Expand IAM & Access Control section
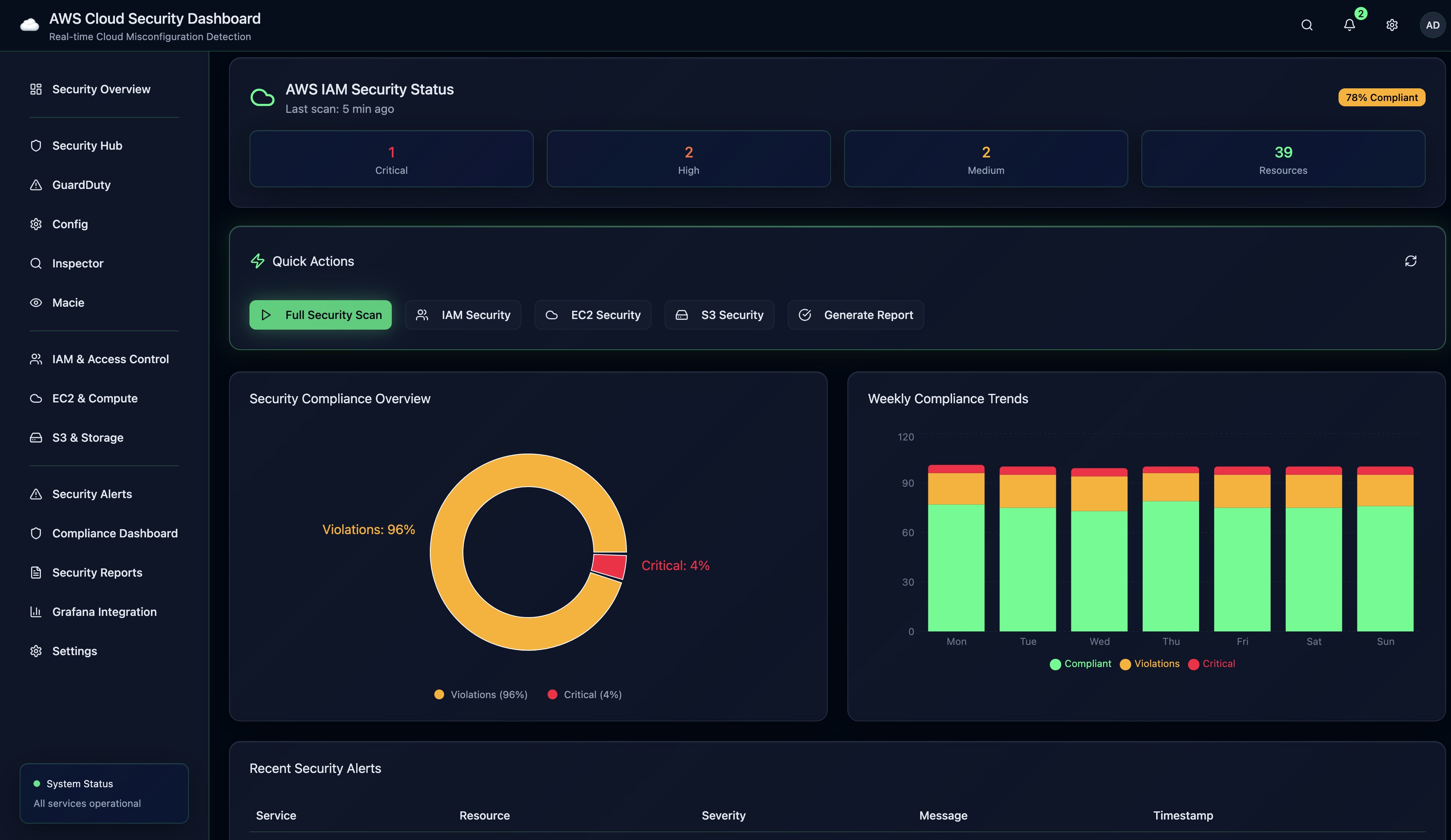 [x=110, y=359]
